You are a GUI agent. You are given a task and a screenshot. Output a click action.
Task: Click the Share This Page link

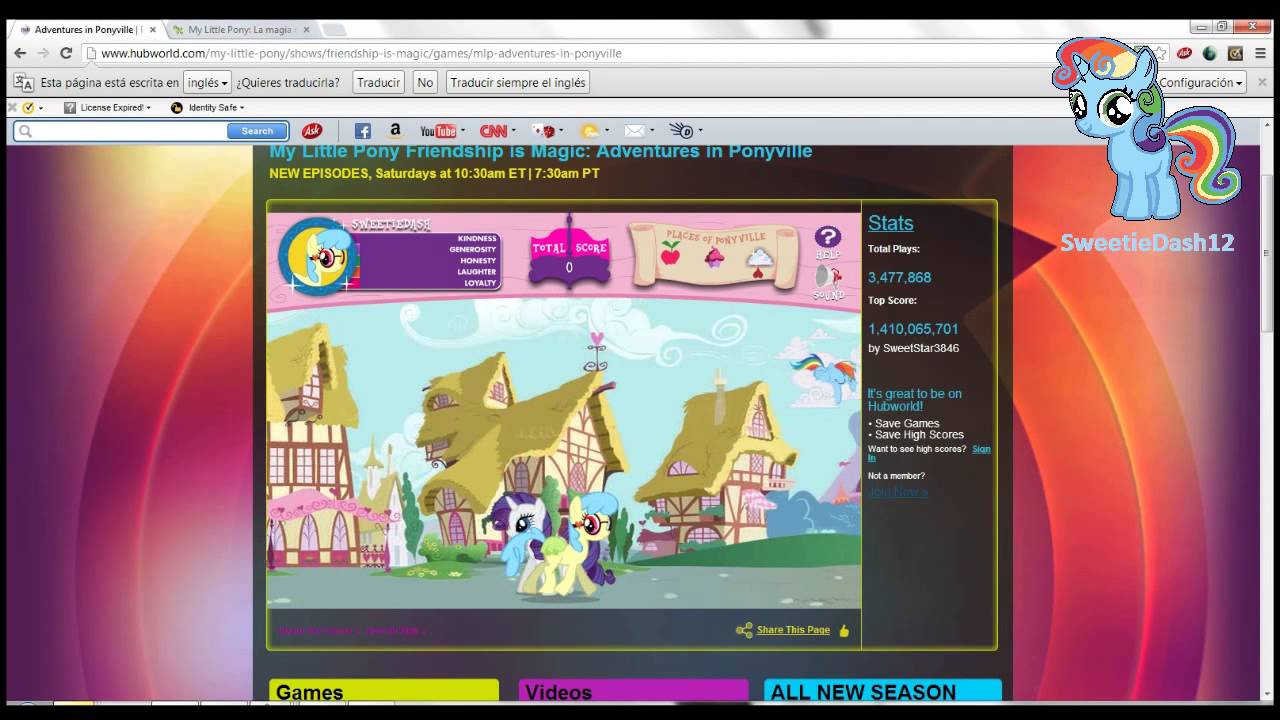[793, 630]
